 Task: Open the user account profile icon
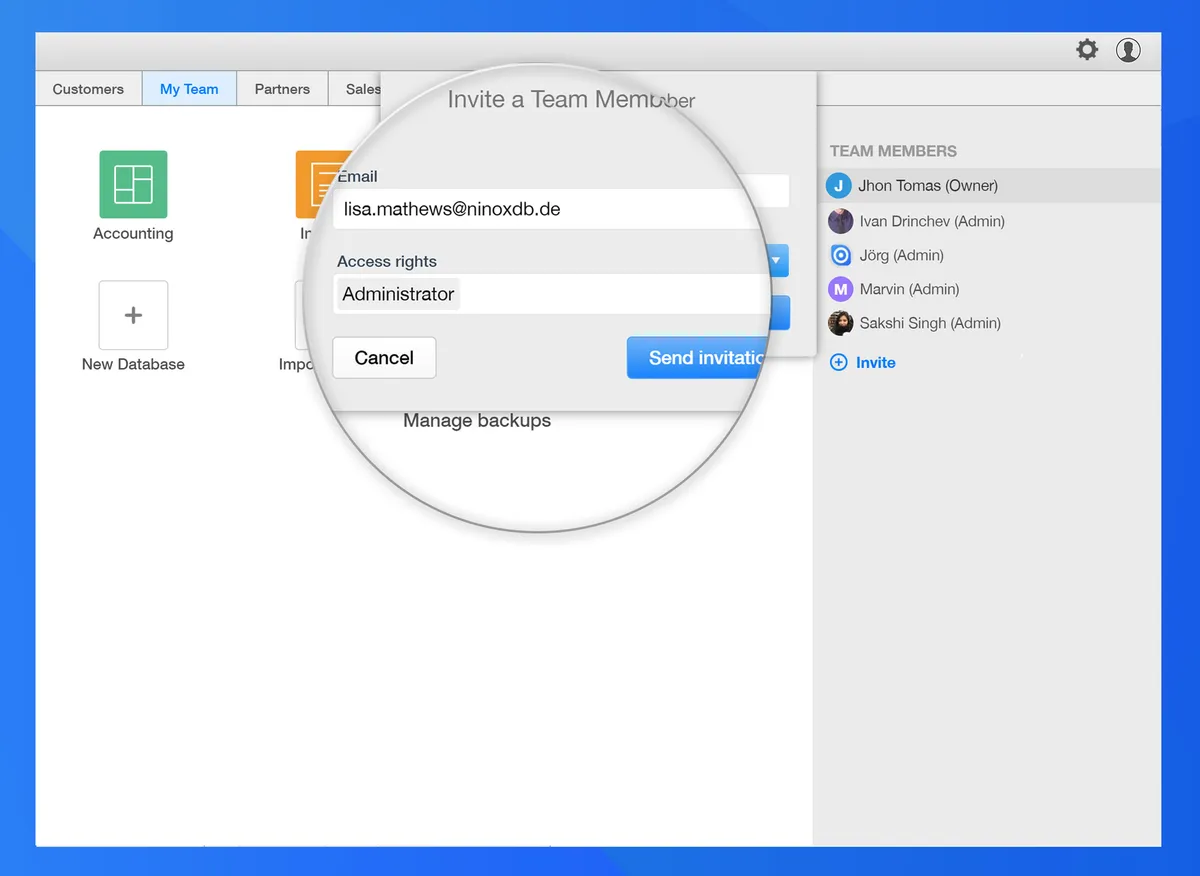coord(1128,49)
